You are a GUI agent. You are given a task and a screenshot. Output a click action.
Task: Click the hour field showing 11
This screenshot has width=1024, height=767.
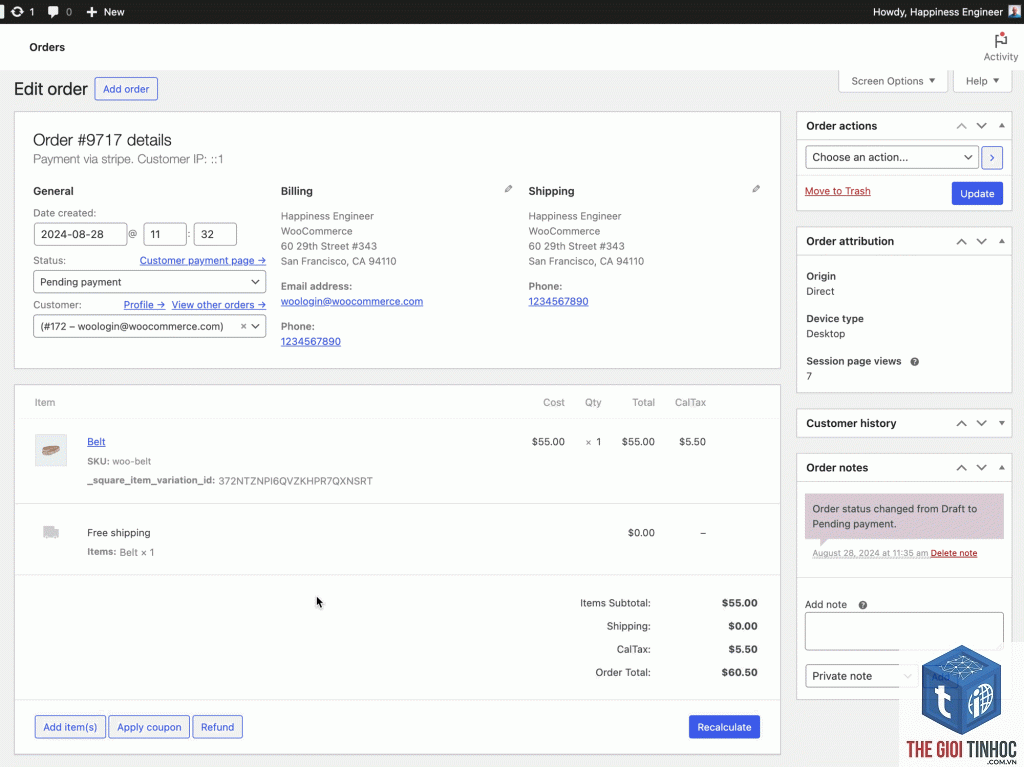pos(165,234)
